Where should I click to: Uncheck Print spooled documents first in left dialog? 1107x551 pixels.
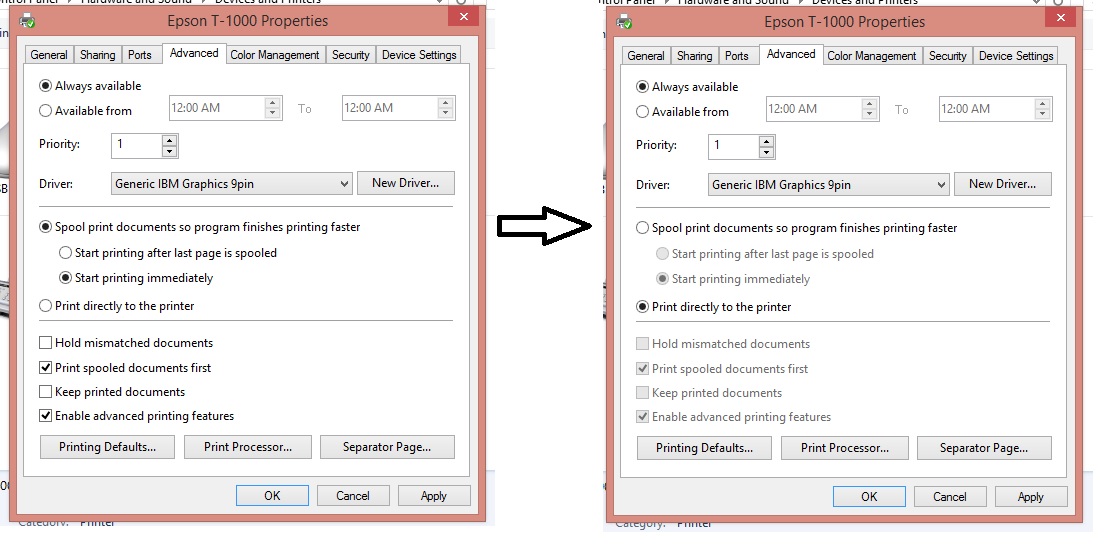pyautogui.click(x=45, y=367)
